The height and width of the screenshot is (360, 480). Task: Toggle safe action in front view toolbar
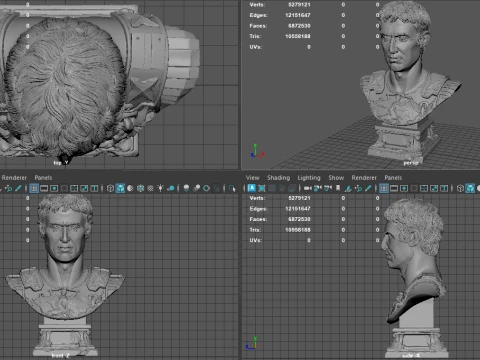pyautogui.click(x=84, y=189)
